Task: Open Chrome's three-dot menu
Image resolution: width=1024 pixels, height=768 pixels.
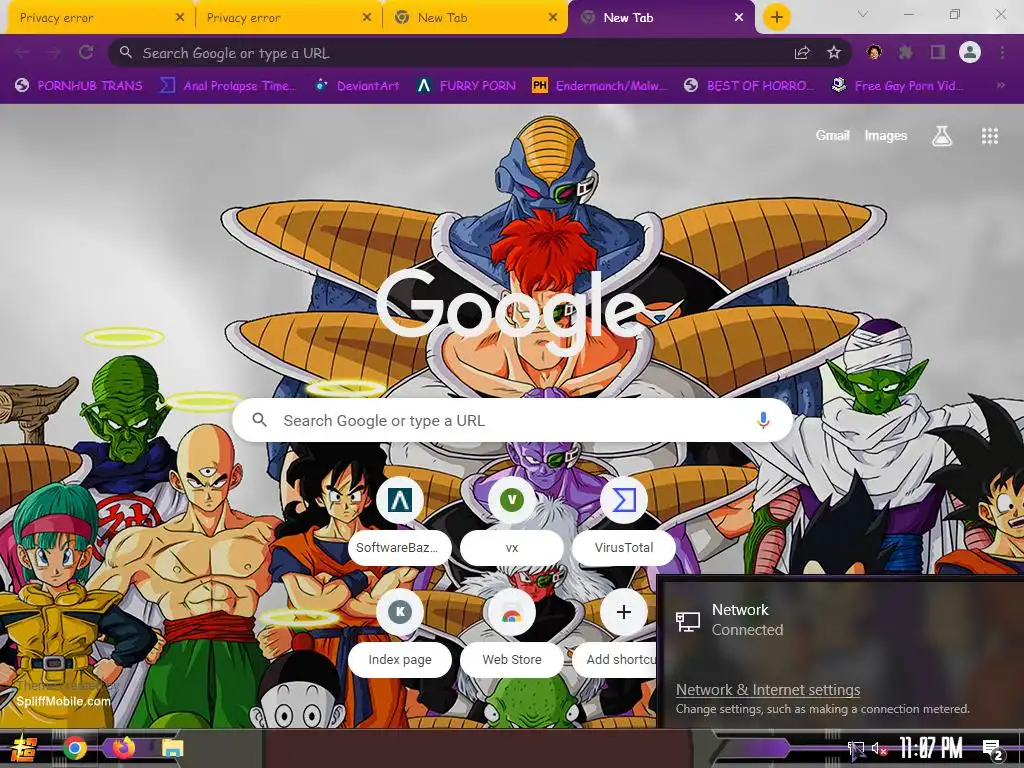Action: 1002,52
